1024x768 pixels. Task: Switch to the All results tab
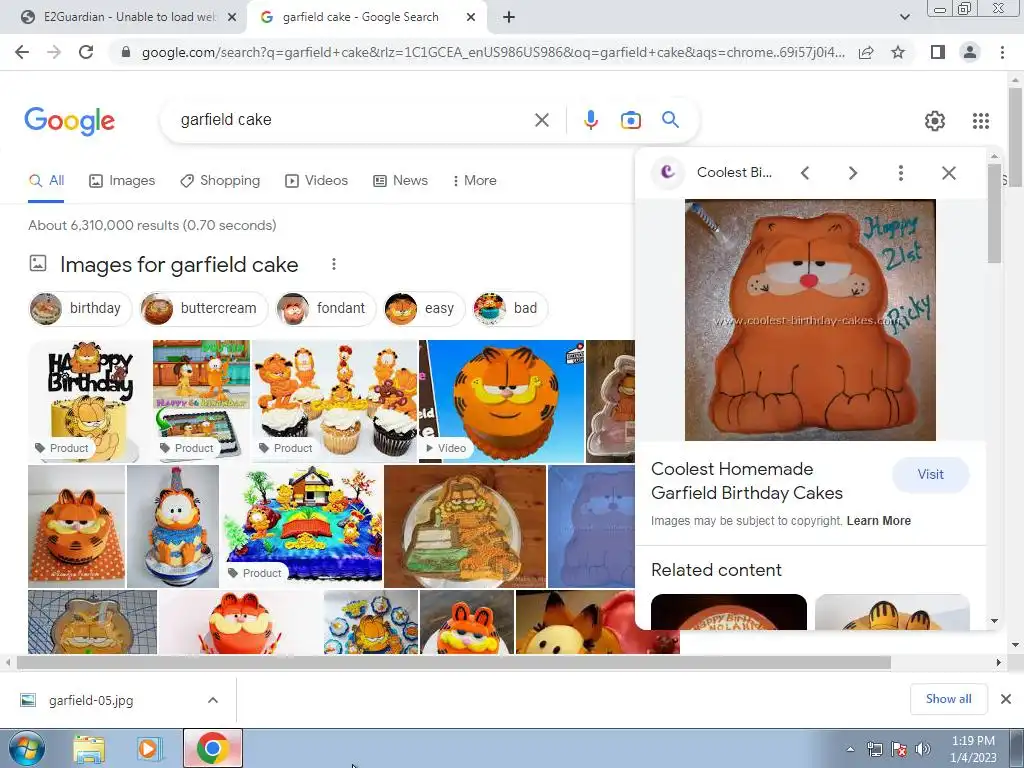(46, 180)
